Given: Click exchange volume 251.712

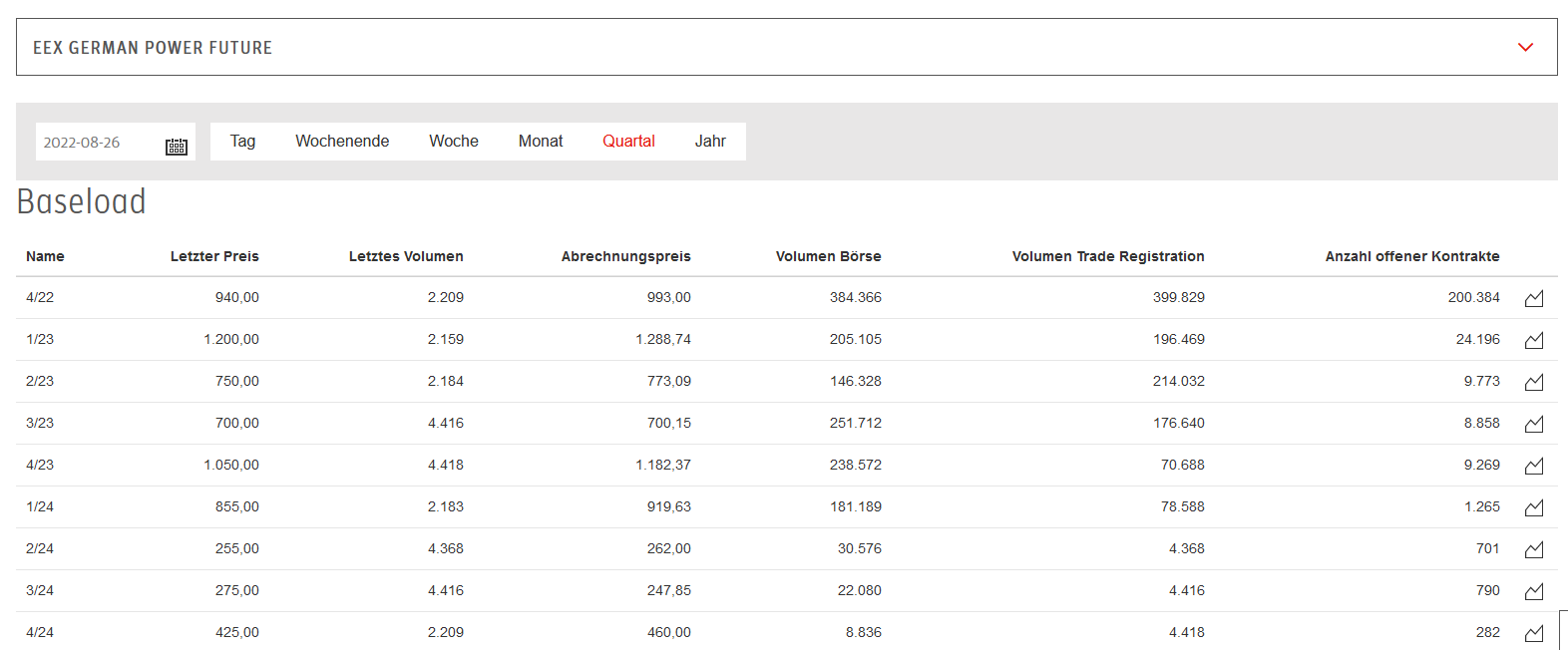Looking at the screenshot, I should [856, 423].
